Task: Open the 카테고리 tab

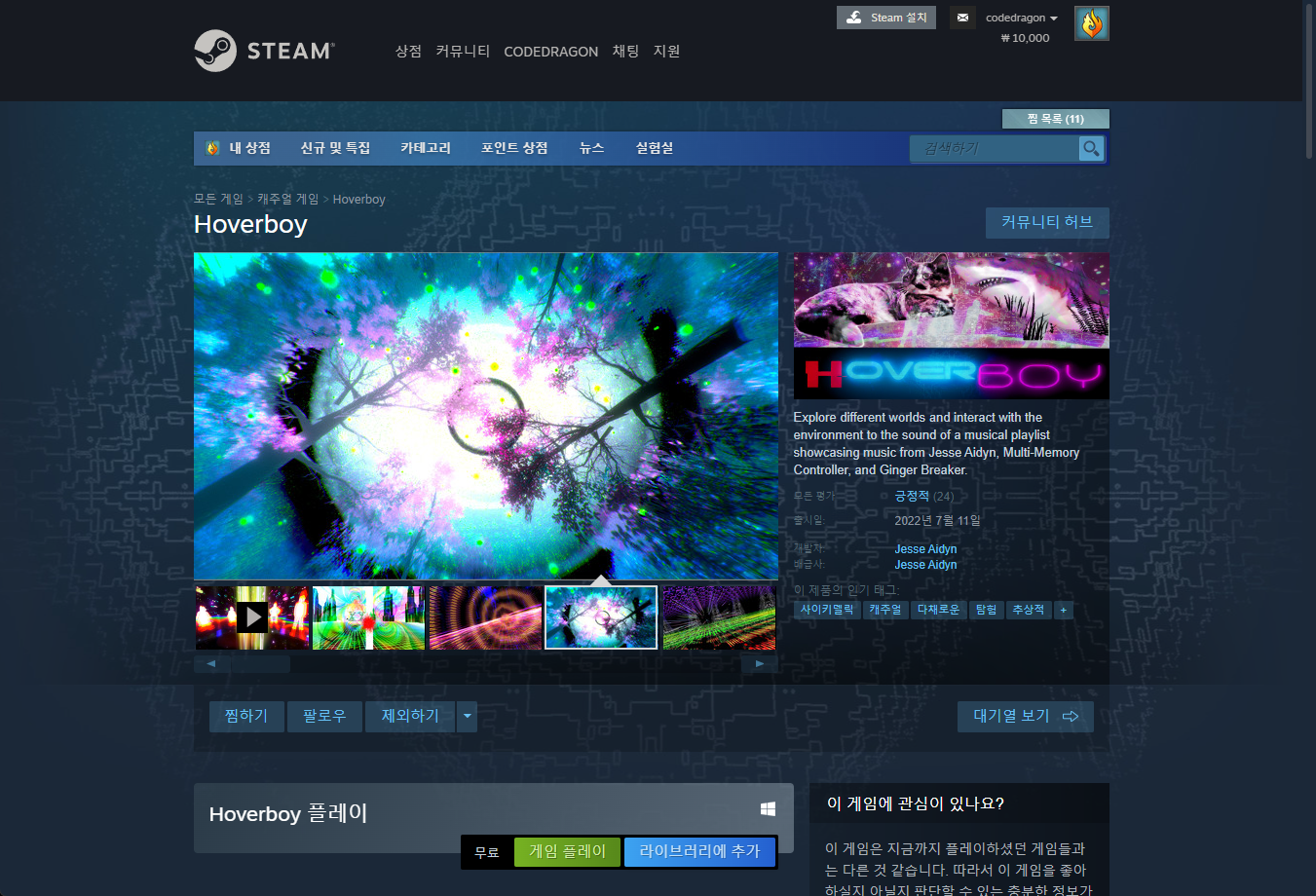Action: [426, 148]
